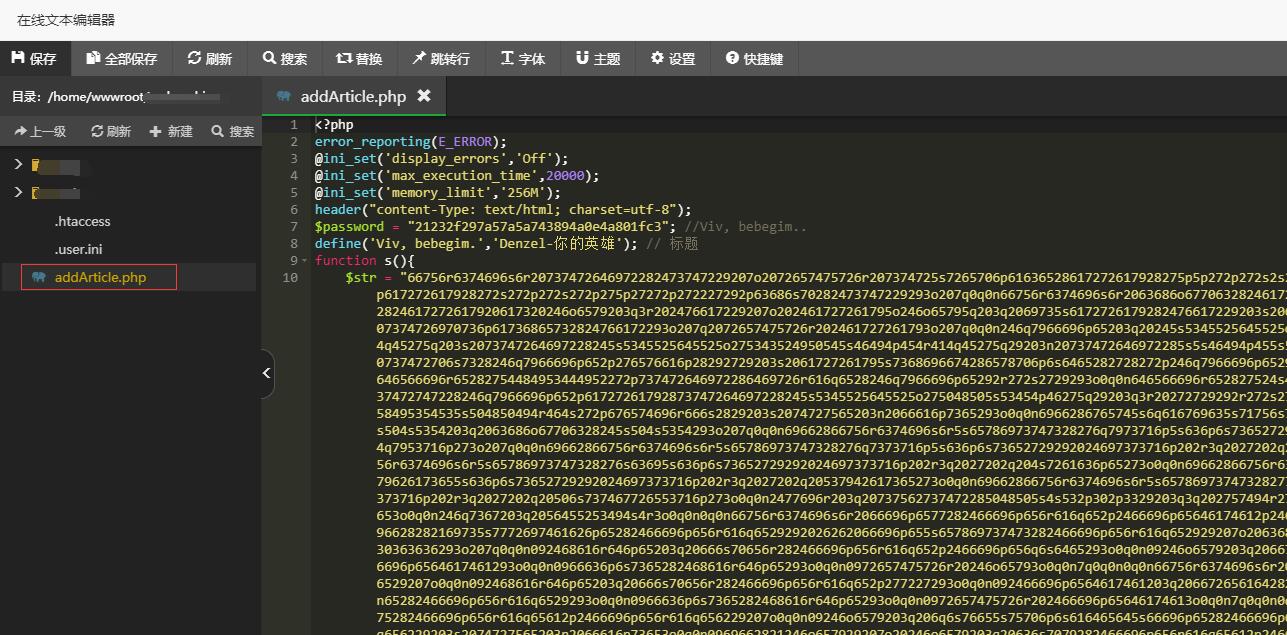Image resolution: width=1287 pixels, height=635 pixels.
Task: Click the 'max_execution_time' ini_set line
Action: point(457,176)
